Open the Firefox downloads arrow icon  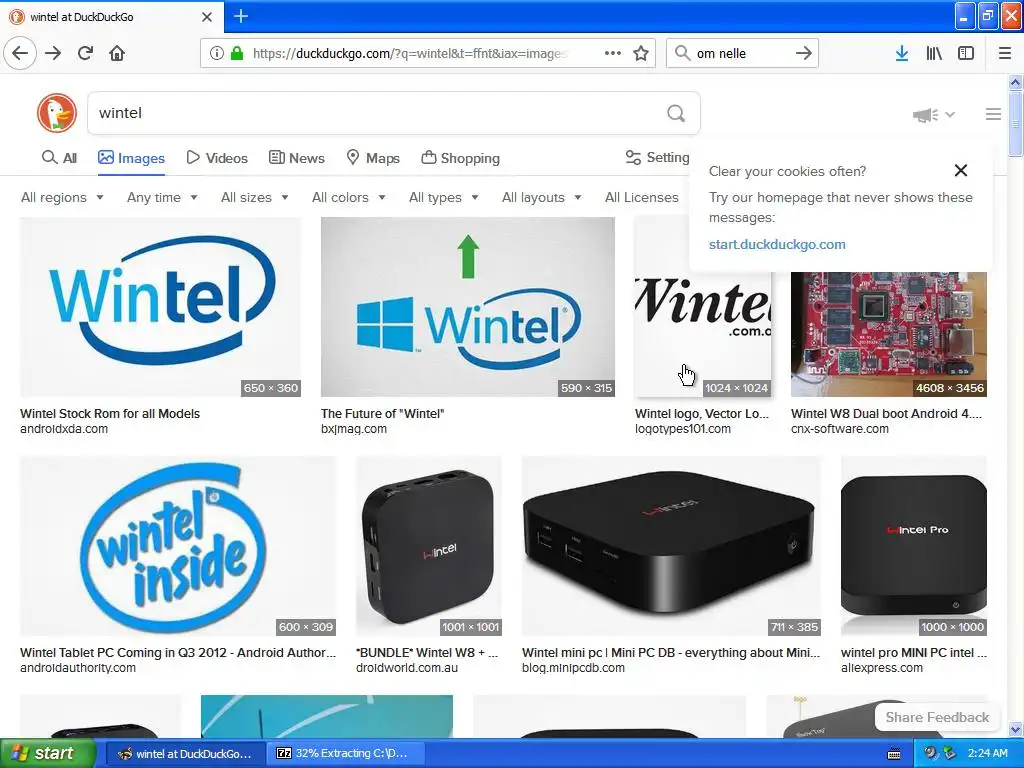tap(902, 54)
